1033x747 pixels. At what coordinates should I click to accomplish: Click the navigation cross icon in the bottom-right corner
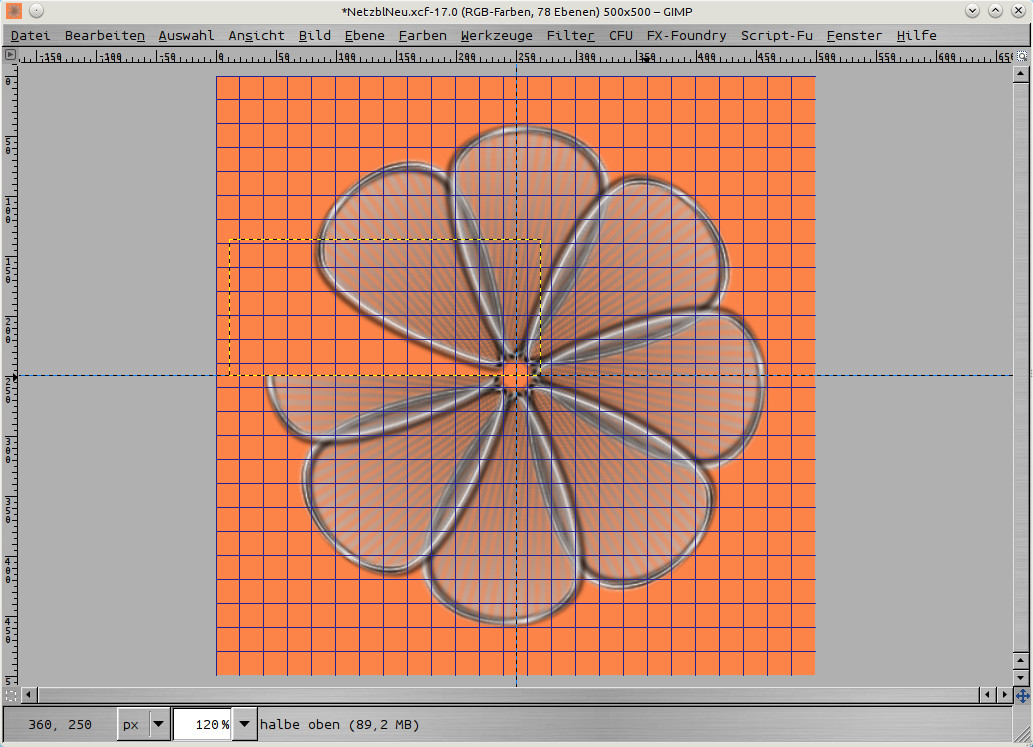[x=1022, y=694]
